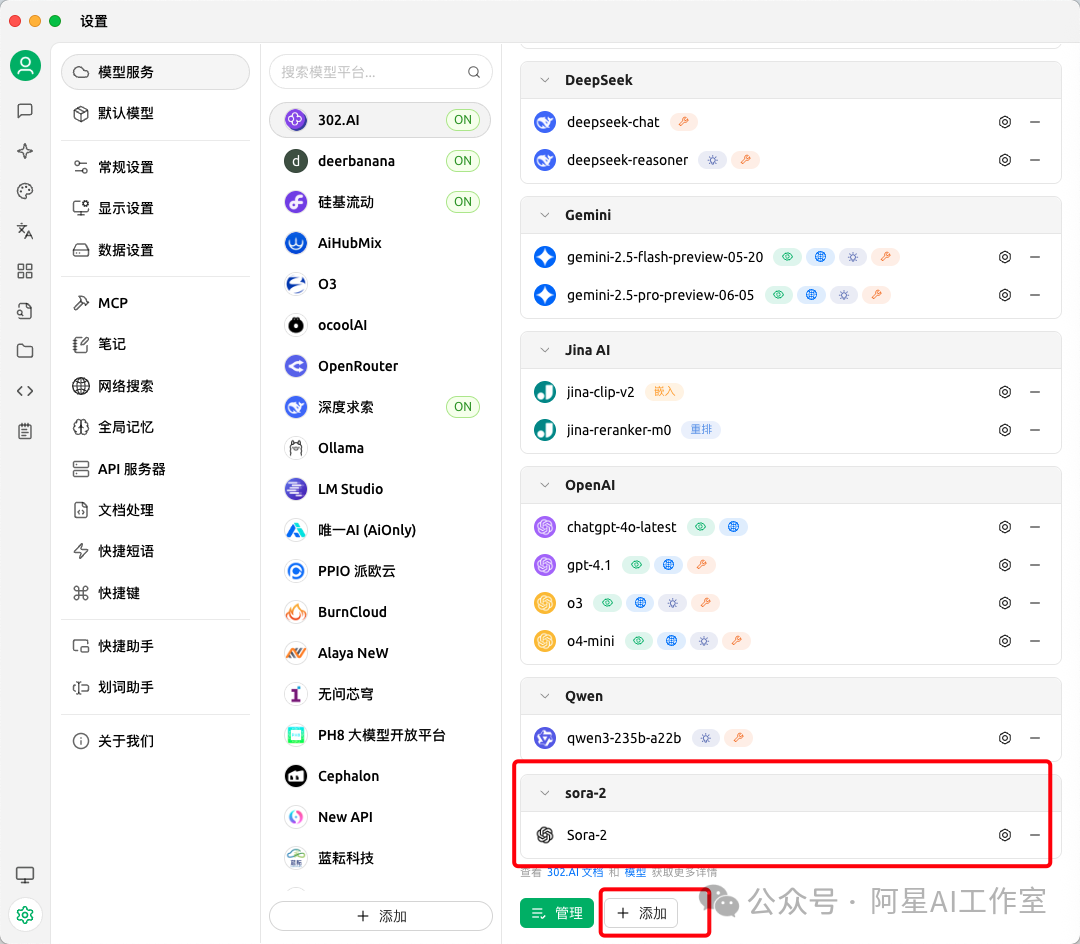This screenshot has height=944, width=1080.
Task: Click the green settings gear icon
Action: (25, 914)
